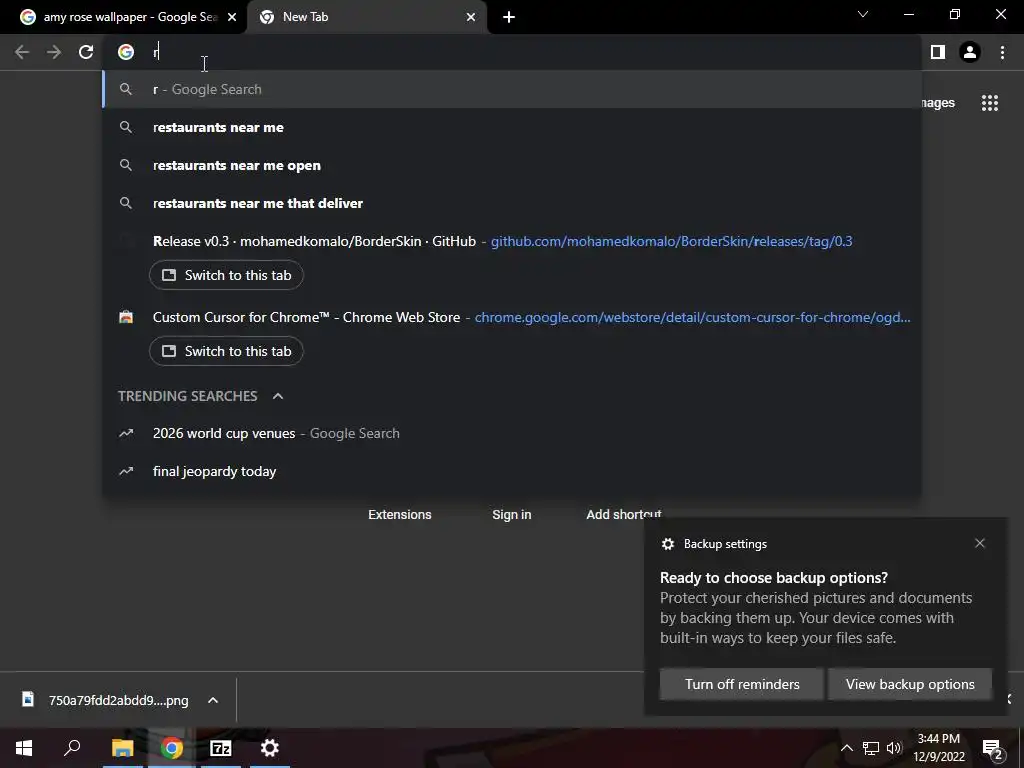Open the side panel icon in Chrome toolbar
Screen dimensions: 1024x768
click(x=938, y=52)
